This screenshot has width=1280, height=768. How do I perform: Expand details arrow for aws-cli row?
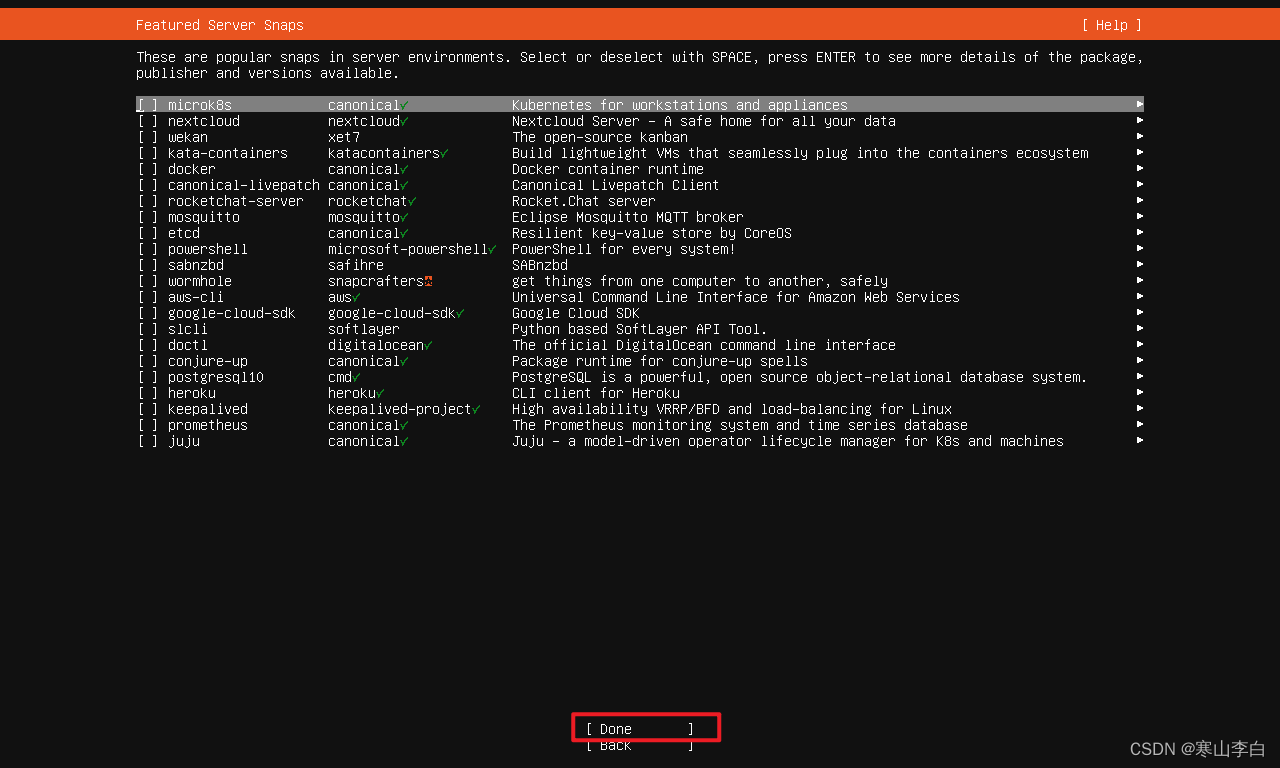point(1140,297)
